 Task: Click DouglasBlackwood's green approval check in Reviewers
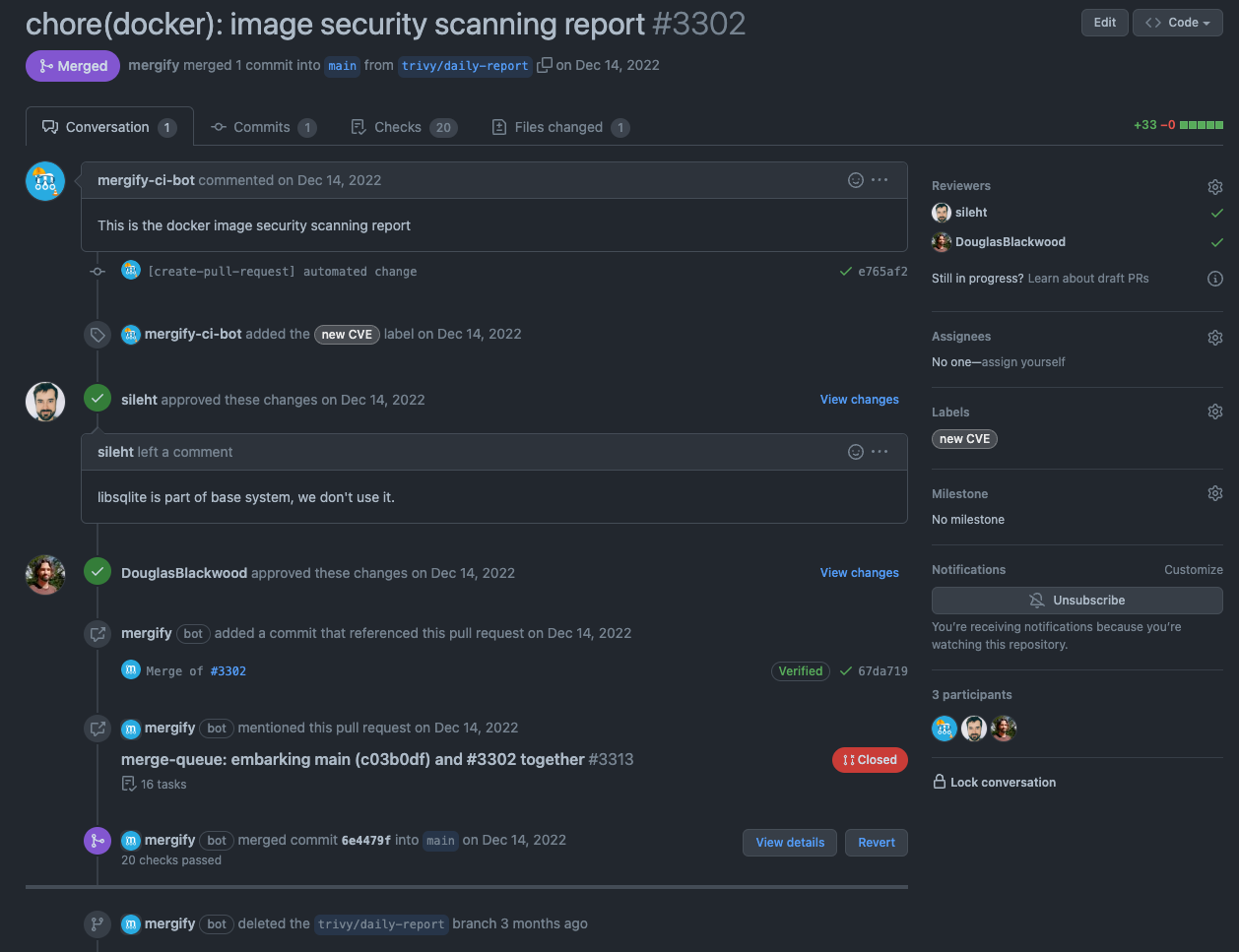tap(1216, 242)
